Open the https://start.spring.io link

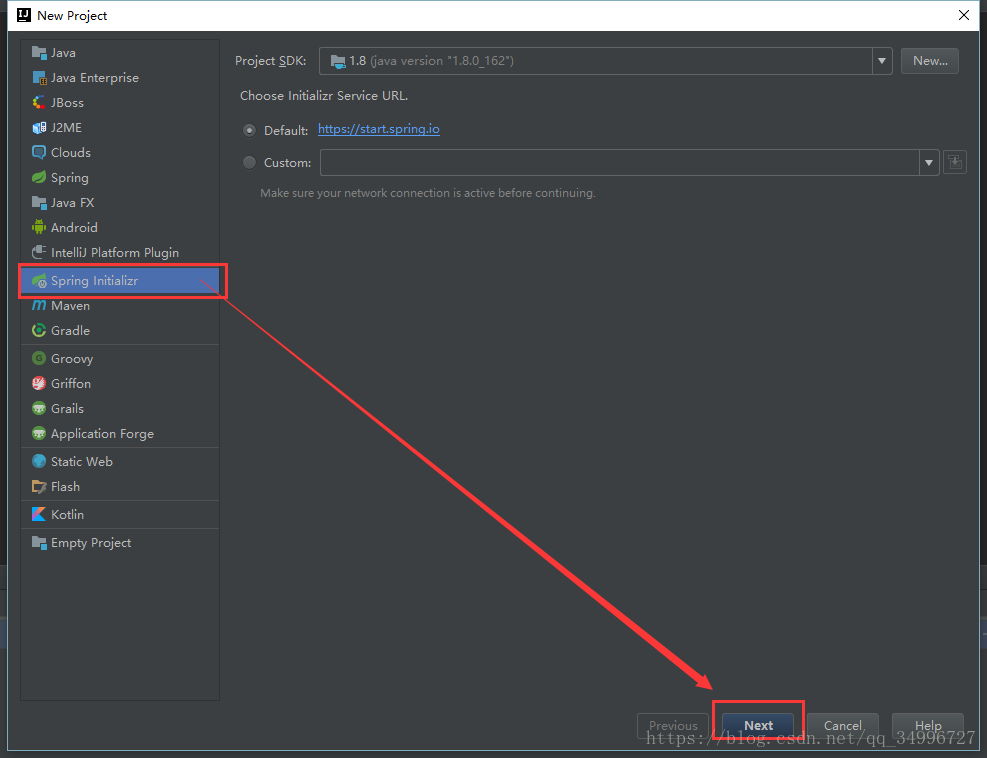[378, 129]
